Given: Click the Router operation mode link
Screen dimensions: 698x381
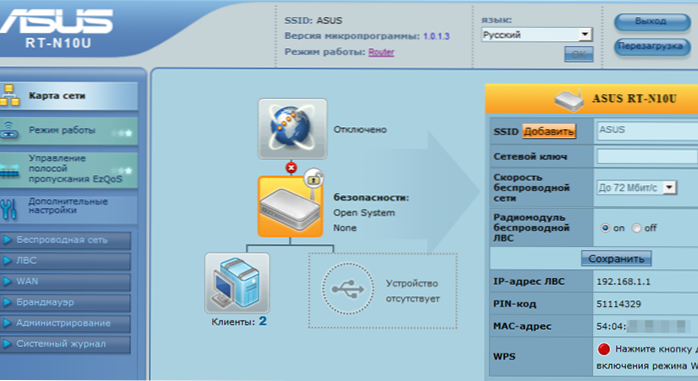Looking at the screenshot, I should [381, 52].
